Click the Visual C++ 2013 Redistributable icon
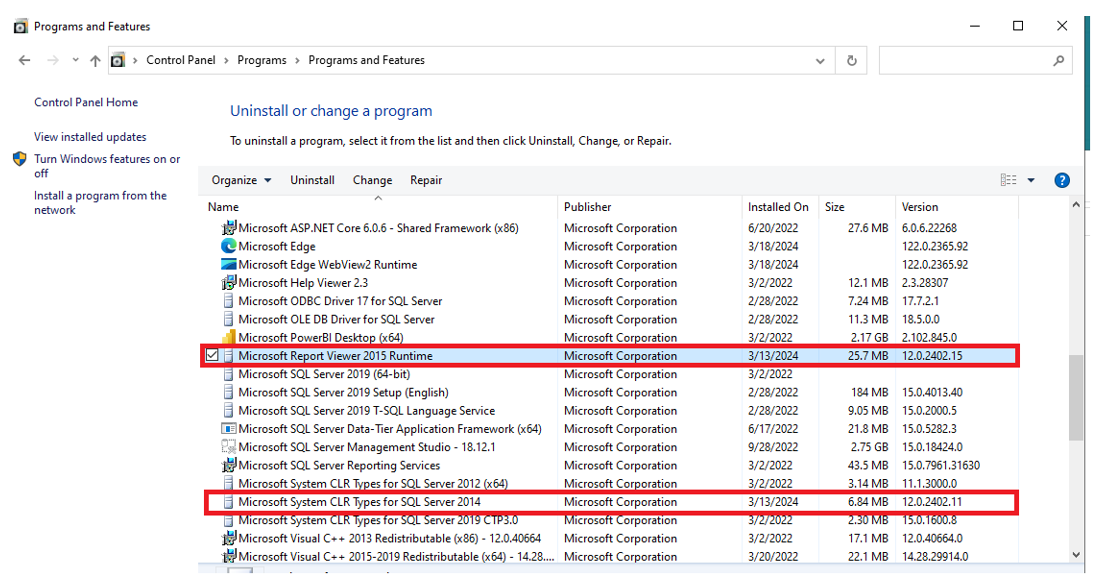Viewport: 1097px width, 584px height. pos(229,539)
